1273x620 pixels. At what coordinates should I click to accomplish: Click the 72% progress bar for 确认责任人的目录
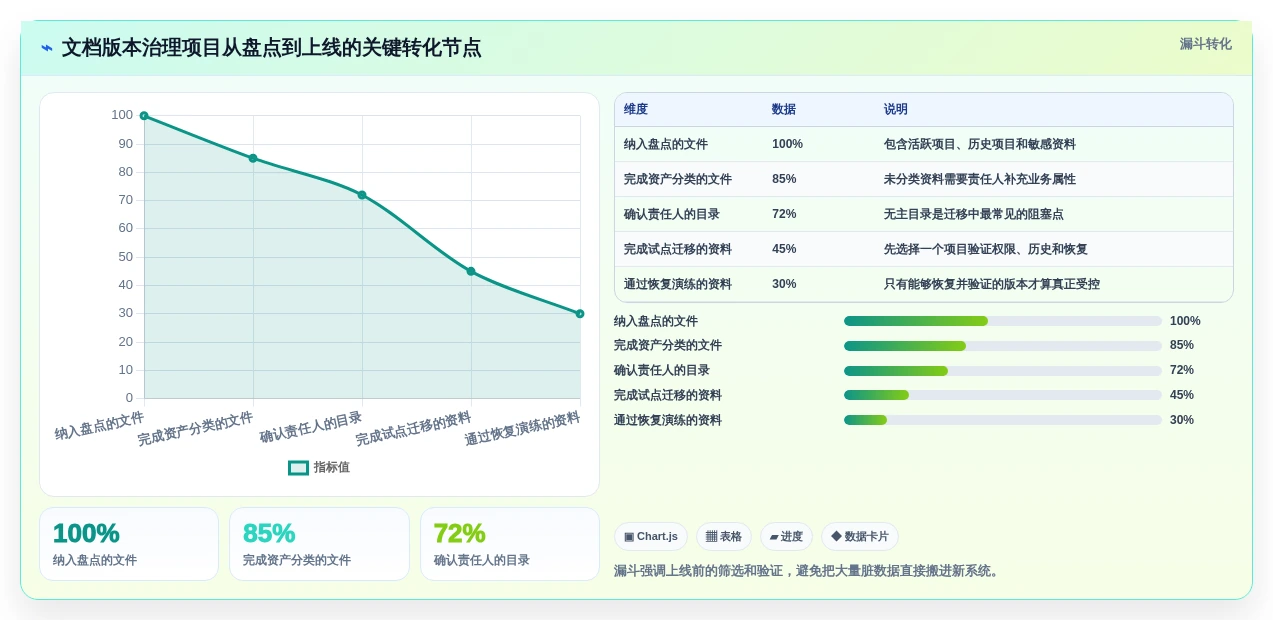[x=1003, y=371]
